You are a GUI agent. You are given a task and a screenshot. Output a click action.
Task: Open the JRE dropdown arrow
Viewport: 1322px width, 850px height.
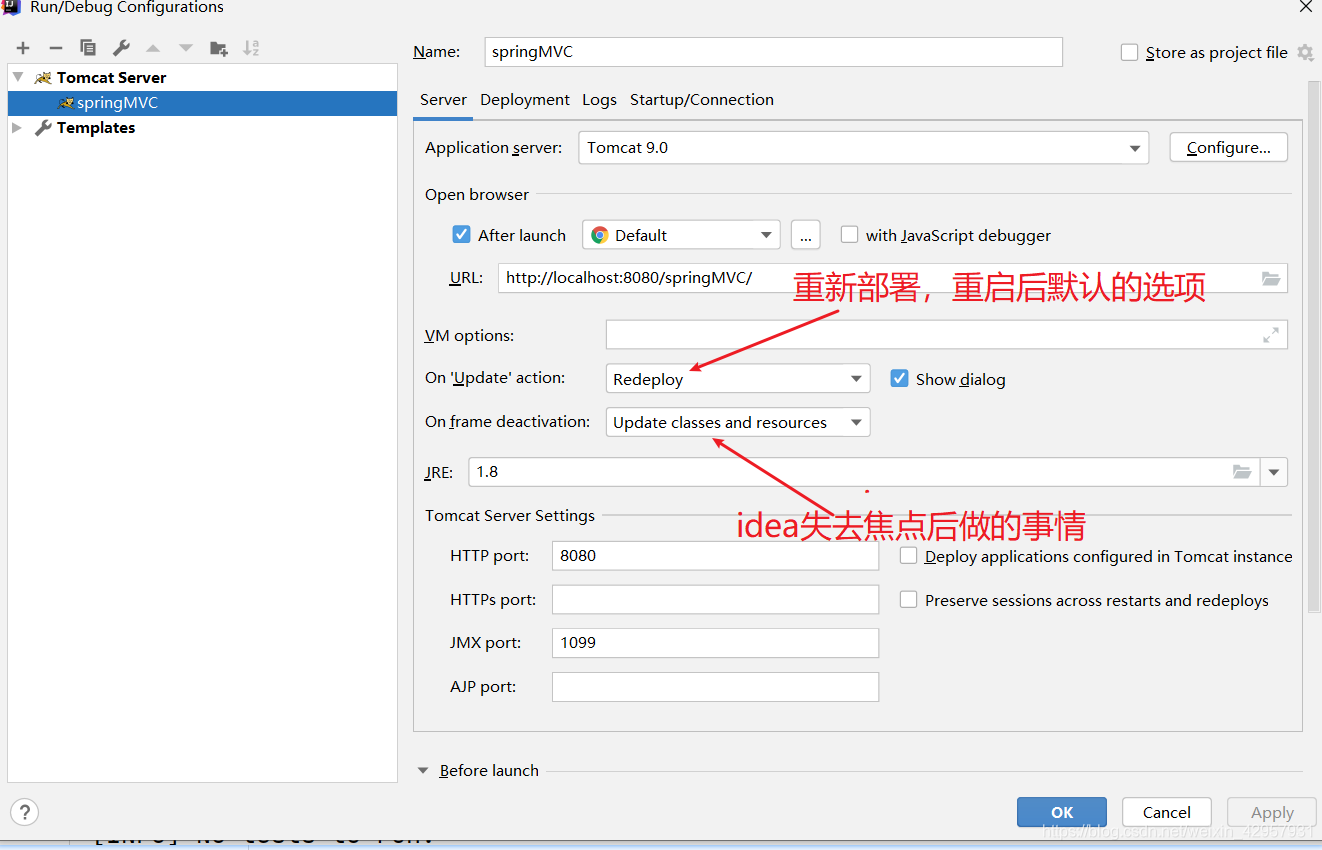(1274, 472)
